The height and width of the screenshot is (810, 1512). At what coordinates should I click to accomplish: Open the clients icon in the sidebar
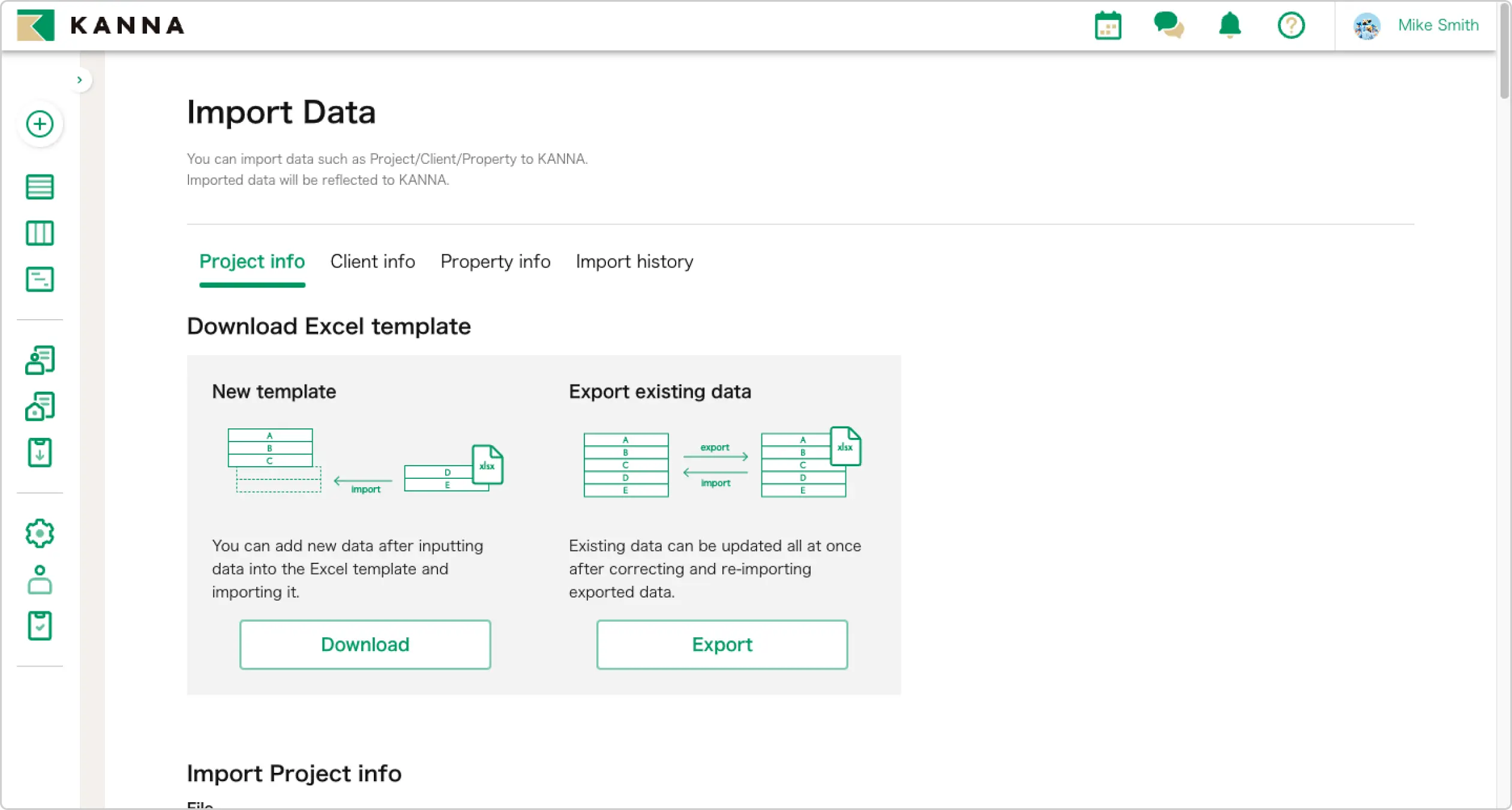pos(40,360)
